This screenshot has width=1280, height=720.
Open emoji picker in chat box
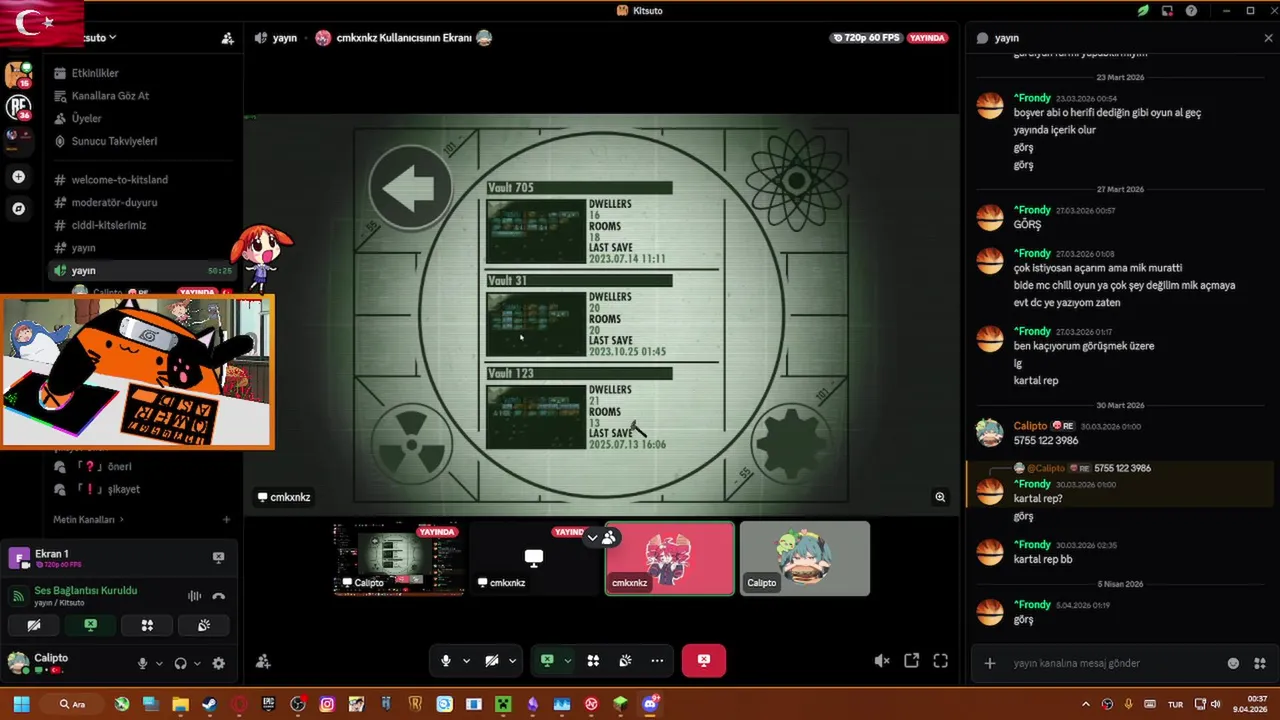[1233, 663]
